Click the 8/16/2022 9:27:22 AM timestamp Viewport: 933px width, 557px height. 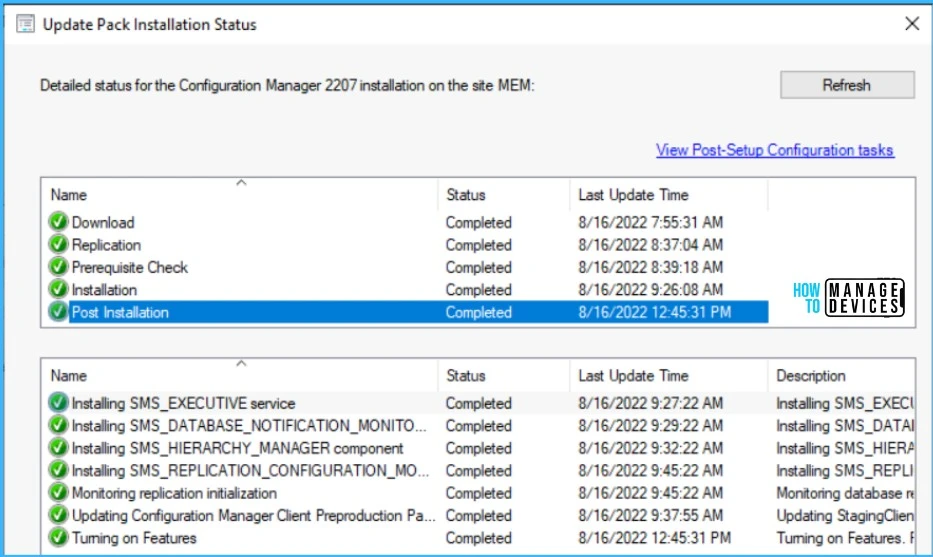650,403
